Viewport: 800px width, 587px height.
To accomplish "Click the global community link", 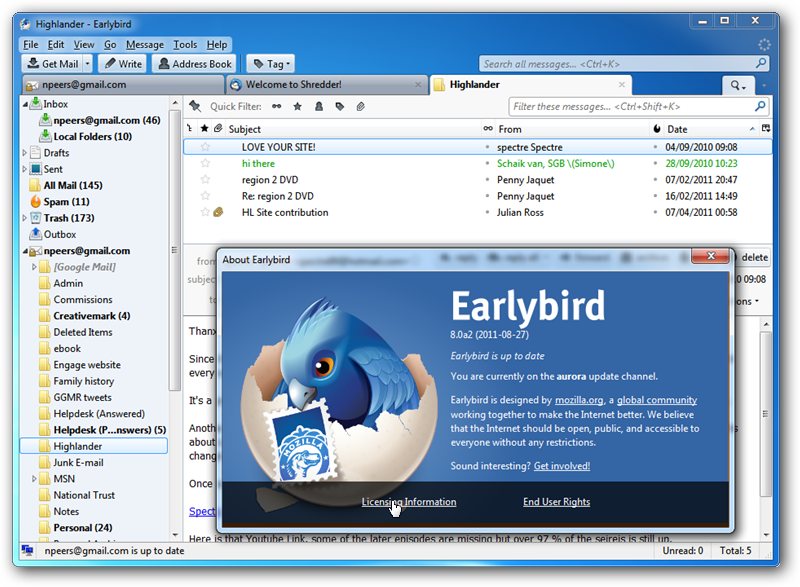I will pos(657,400).
